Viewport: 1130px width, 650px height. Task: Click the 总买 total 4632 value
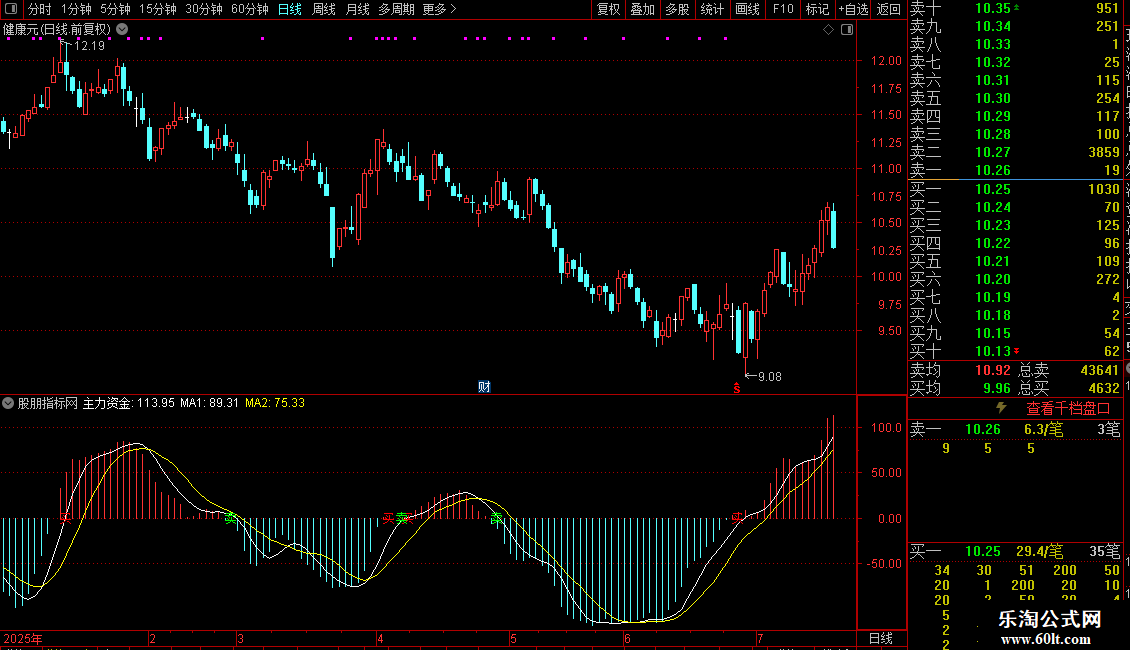tap(1103, 388)
